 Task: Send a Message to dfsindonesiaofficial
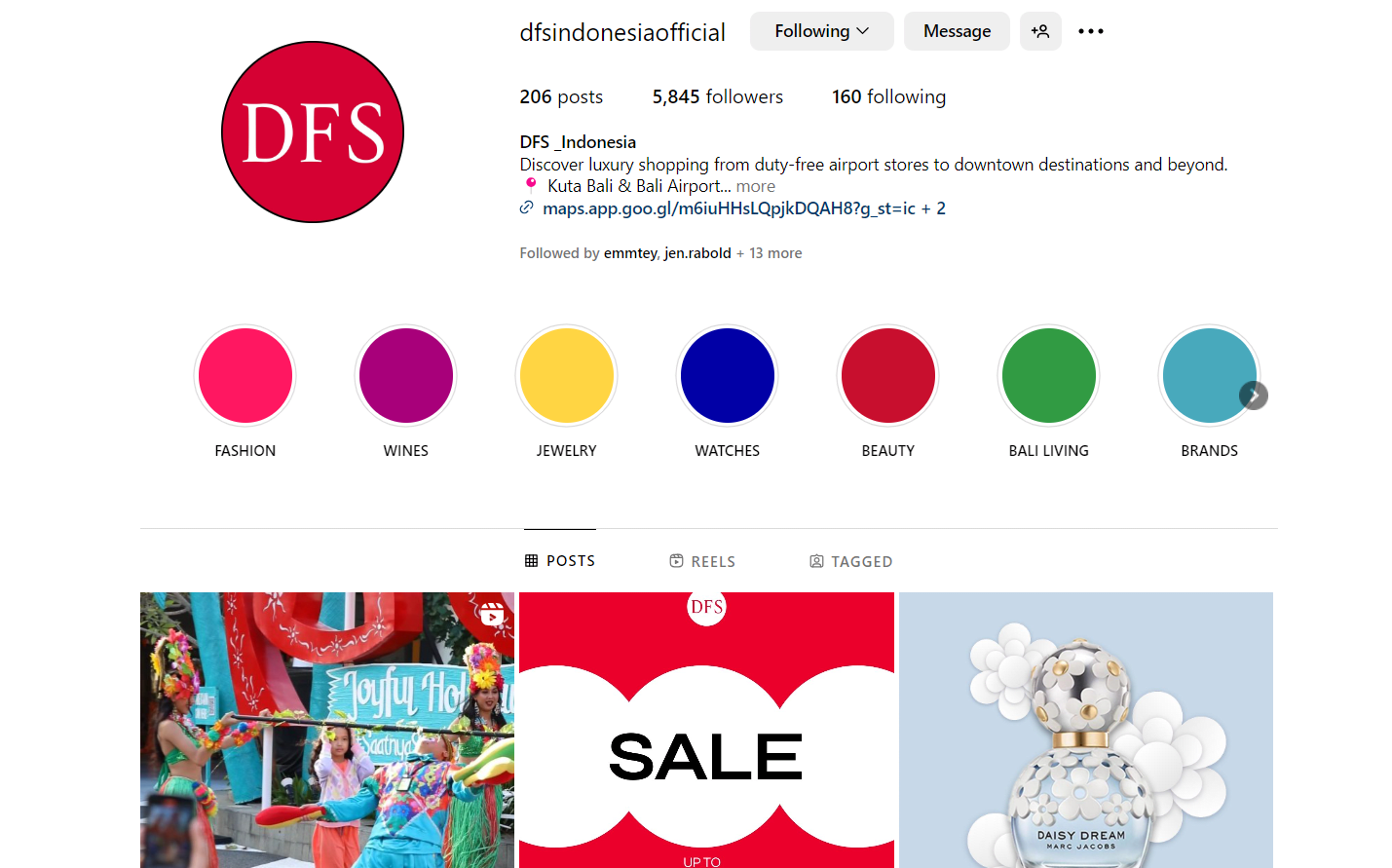pyautogui.click(x=957, y=31)
